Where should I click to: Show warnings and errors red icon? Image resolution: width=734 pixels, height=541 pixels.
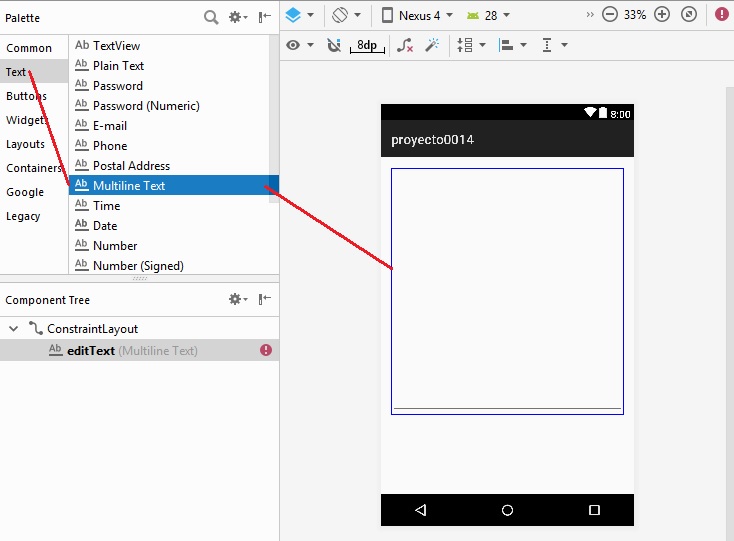pos(722,15)
